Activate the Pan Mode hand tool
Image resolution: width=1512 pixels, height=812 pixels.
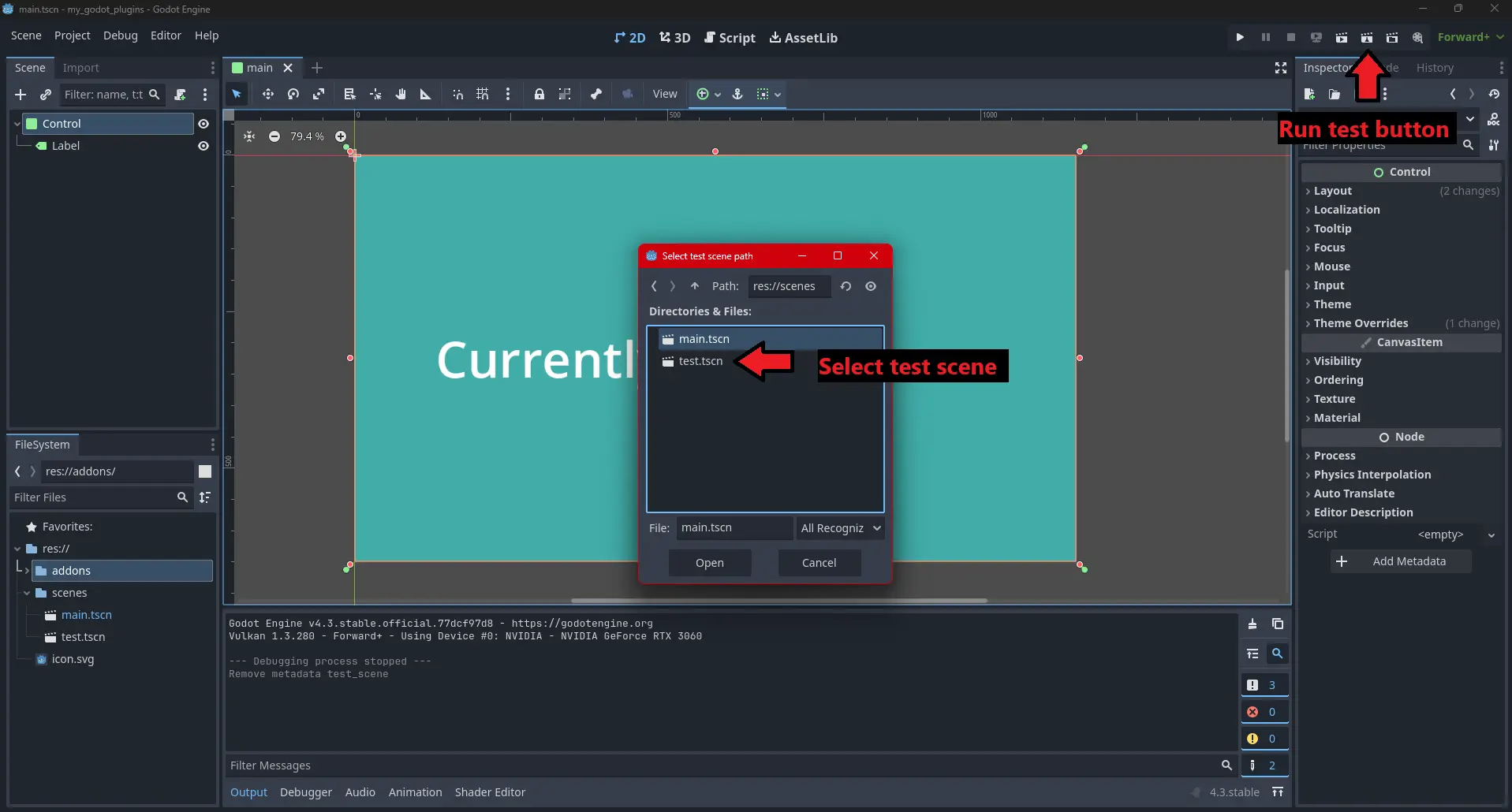pyautogui.click(x=401, y=94)
